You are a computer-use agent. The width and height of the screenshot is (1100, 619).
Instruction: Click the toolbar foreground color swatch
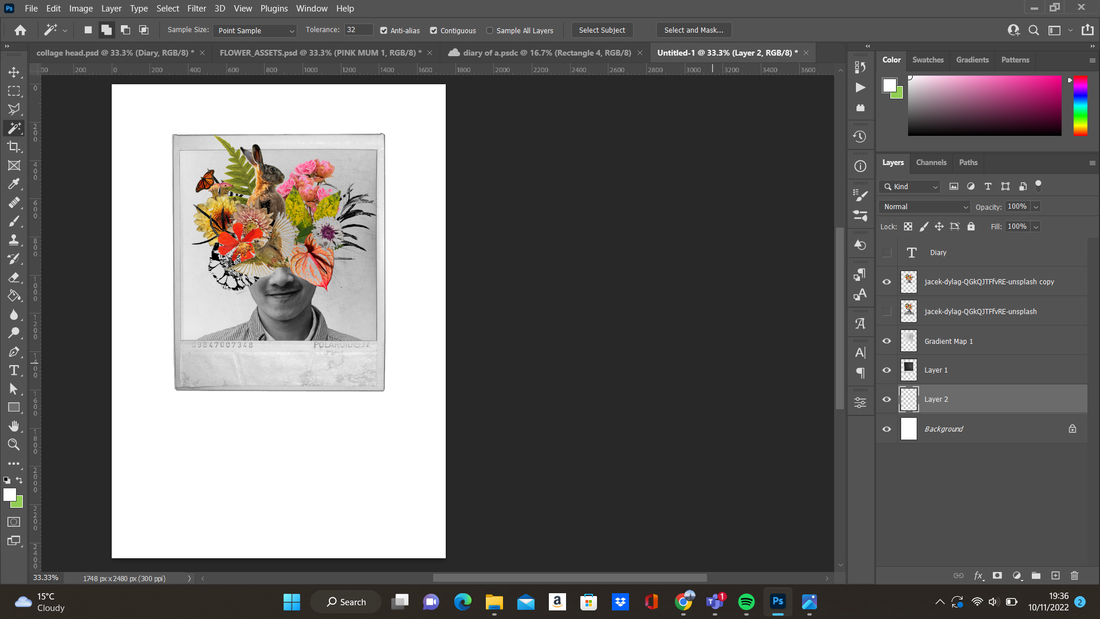coord(10,495)
